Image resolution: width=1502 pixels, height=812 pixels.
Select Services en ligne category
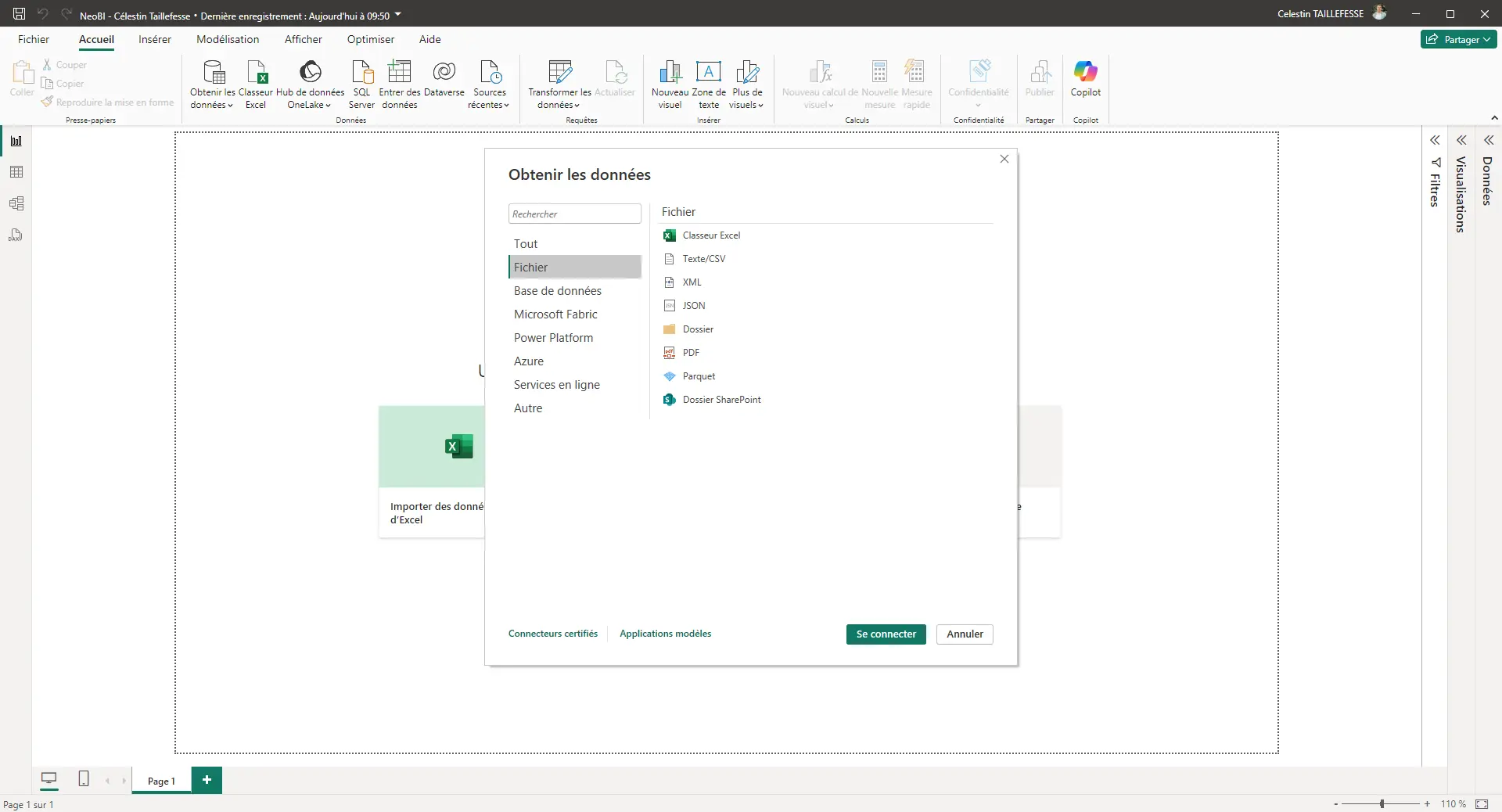point(575,385)
